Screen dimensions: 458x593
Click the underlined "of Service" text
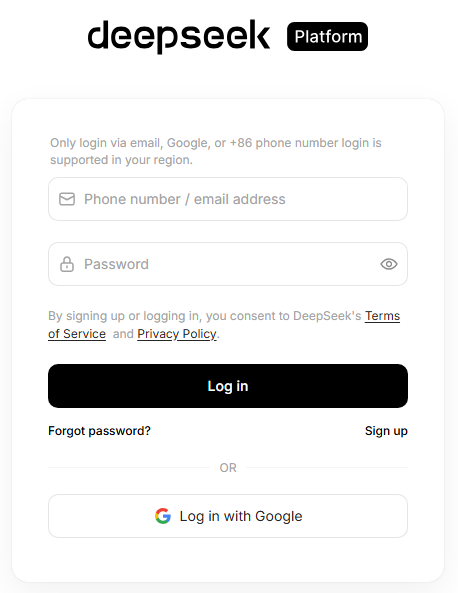click(77, 334)
